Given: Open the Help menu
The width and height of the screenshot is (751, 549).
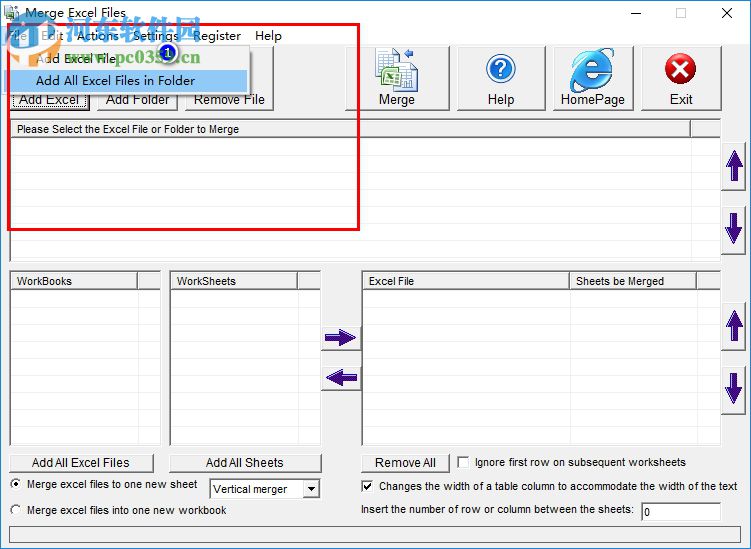Looking at the screenshot, I should point(268,36).
